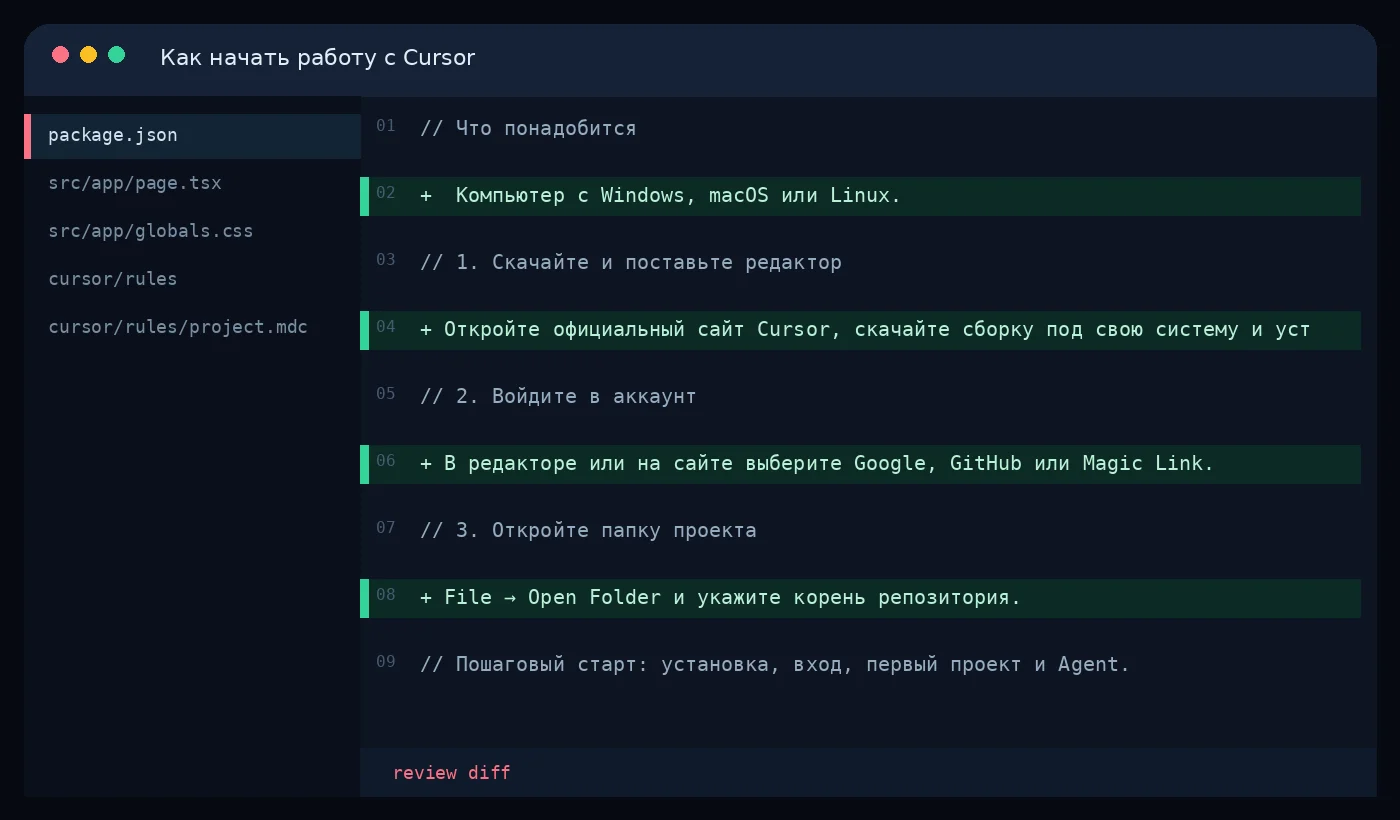Click comment "// 3. Откройте папку проекта"

pyautogui.click(x=588, y=531)
